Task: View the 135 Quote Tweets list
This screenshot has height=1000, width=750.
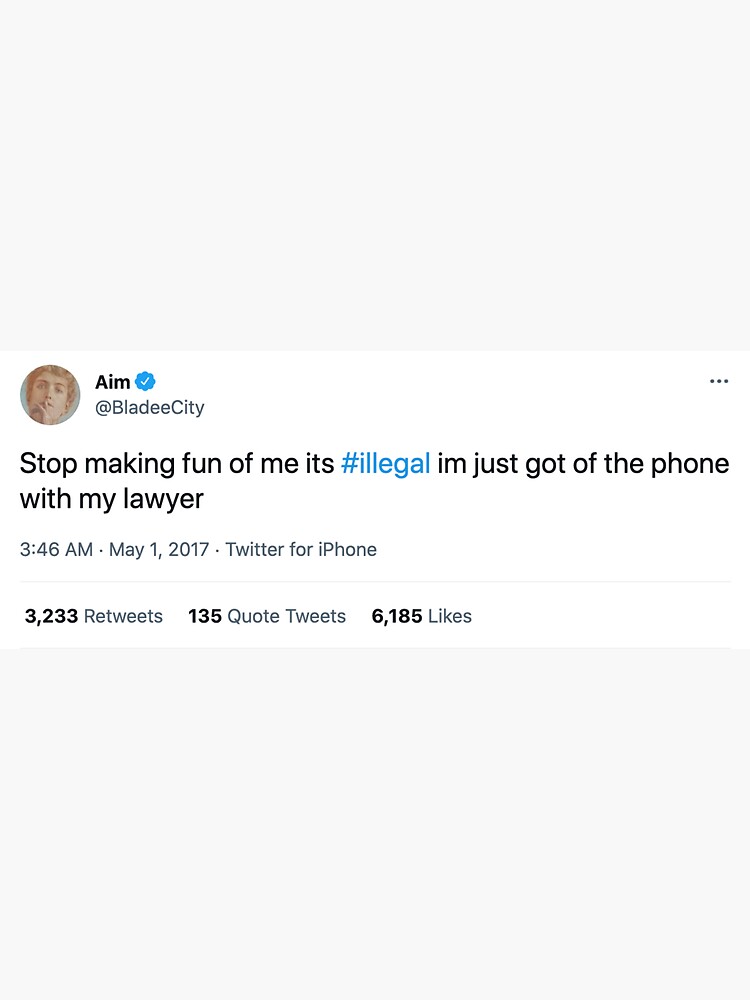Action: 267,616
